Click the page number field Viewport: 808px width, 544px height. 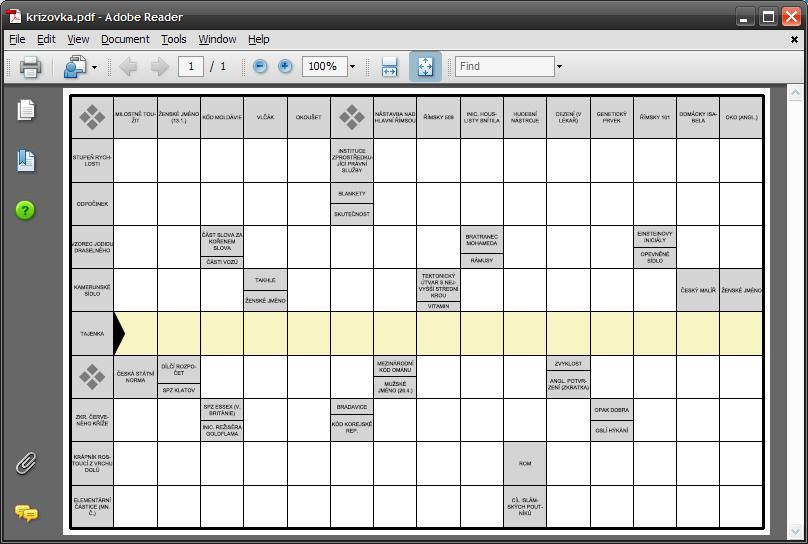click(x=191, y=66)
